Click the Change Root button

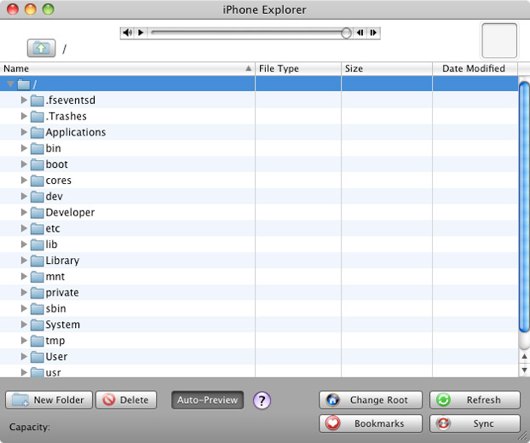371,400
